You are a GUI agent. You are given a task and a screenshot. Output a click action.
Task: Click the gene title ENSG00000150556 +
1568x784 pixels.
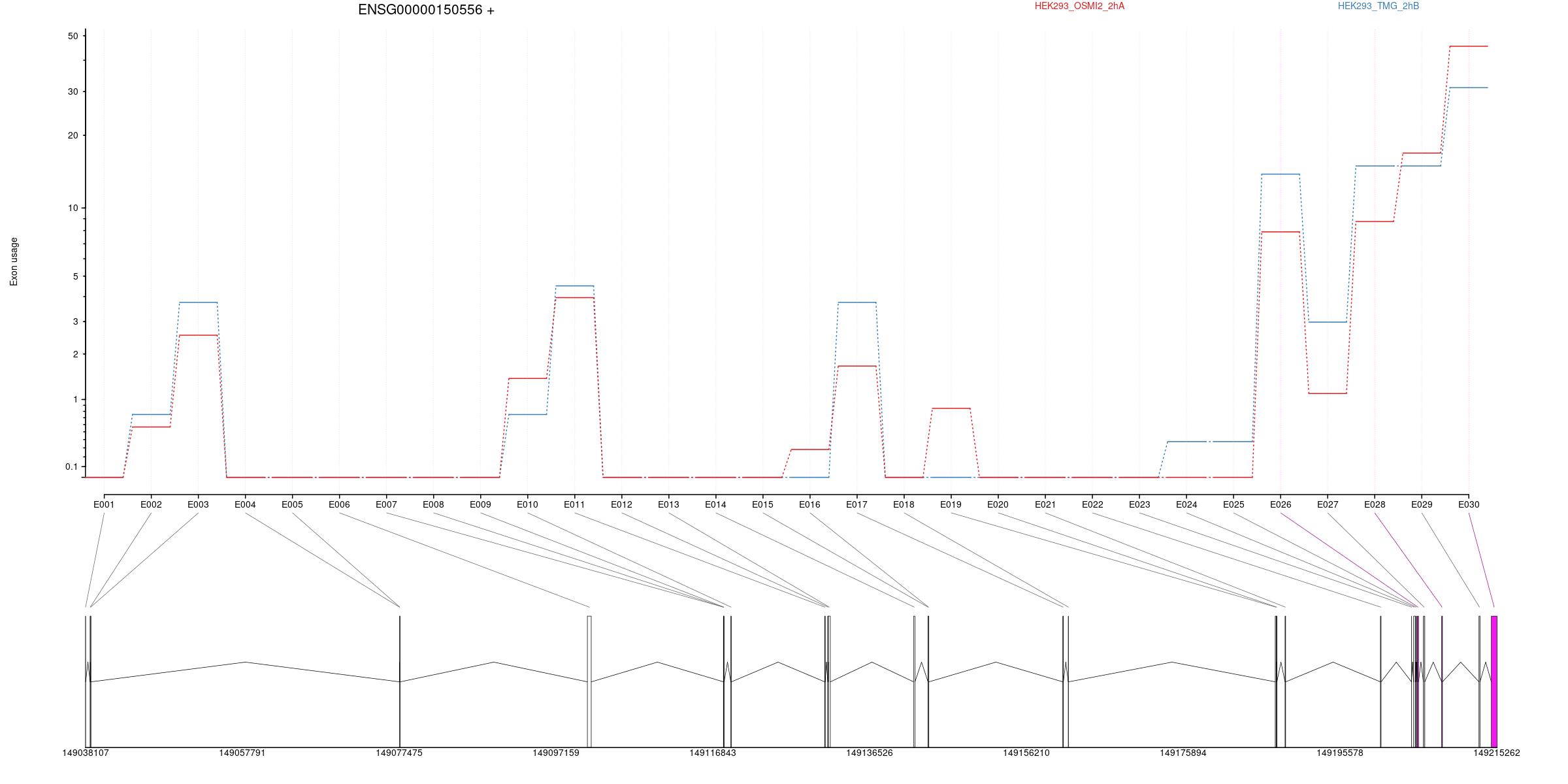(426, 10)
